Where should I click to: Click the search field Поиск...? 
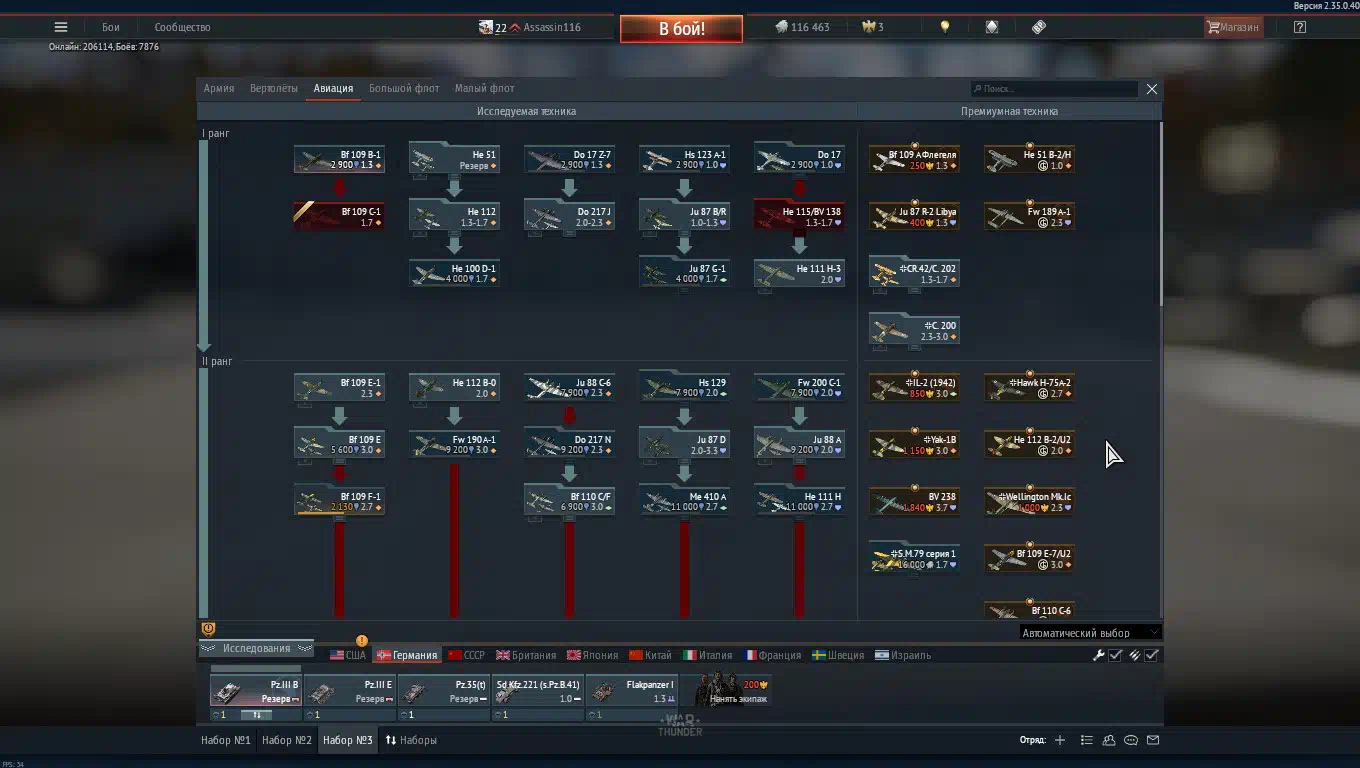[1054, 89]
